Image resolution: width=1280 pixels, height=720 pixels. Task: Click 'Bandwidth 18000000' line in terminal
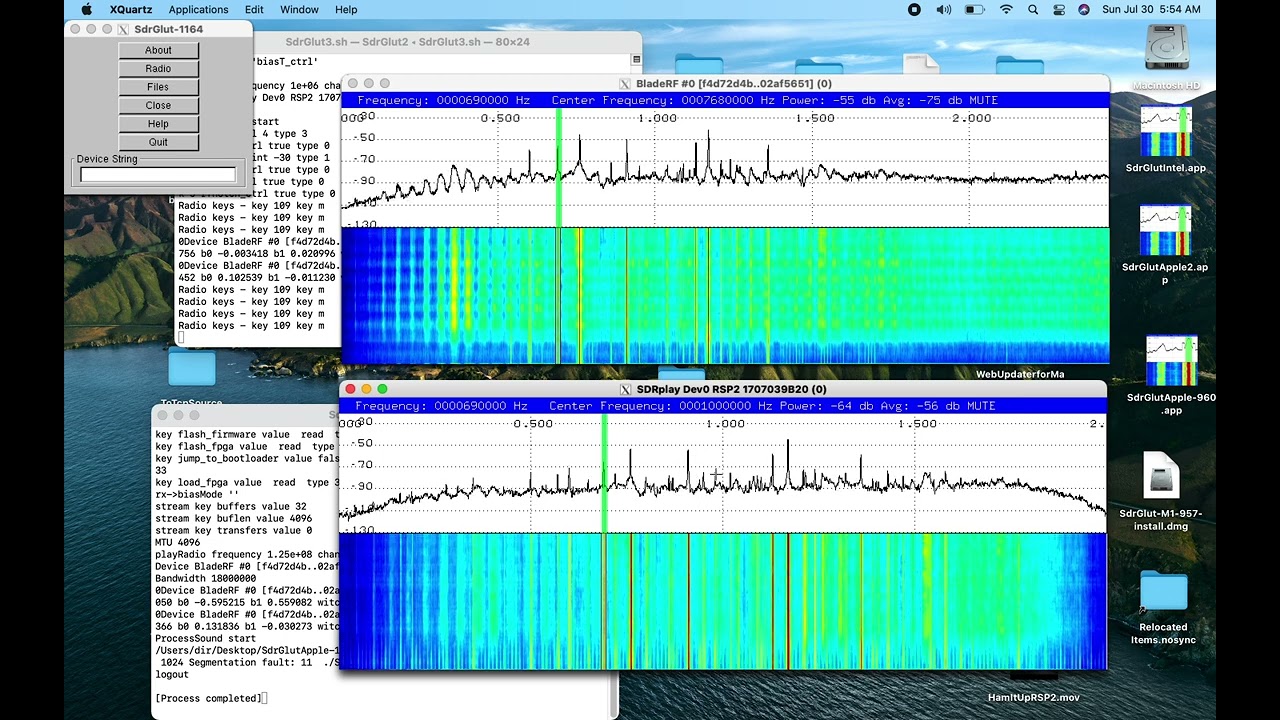pos(205,578)
